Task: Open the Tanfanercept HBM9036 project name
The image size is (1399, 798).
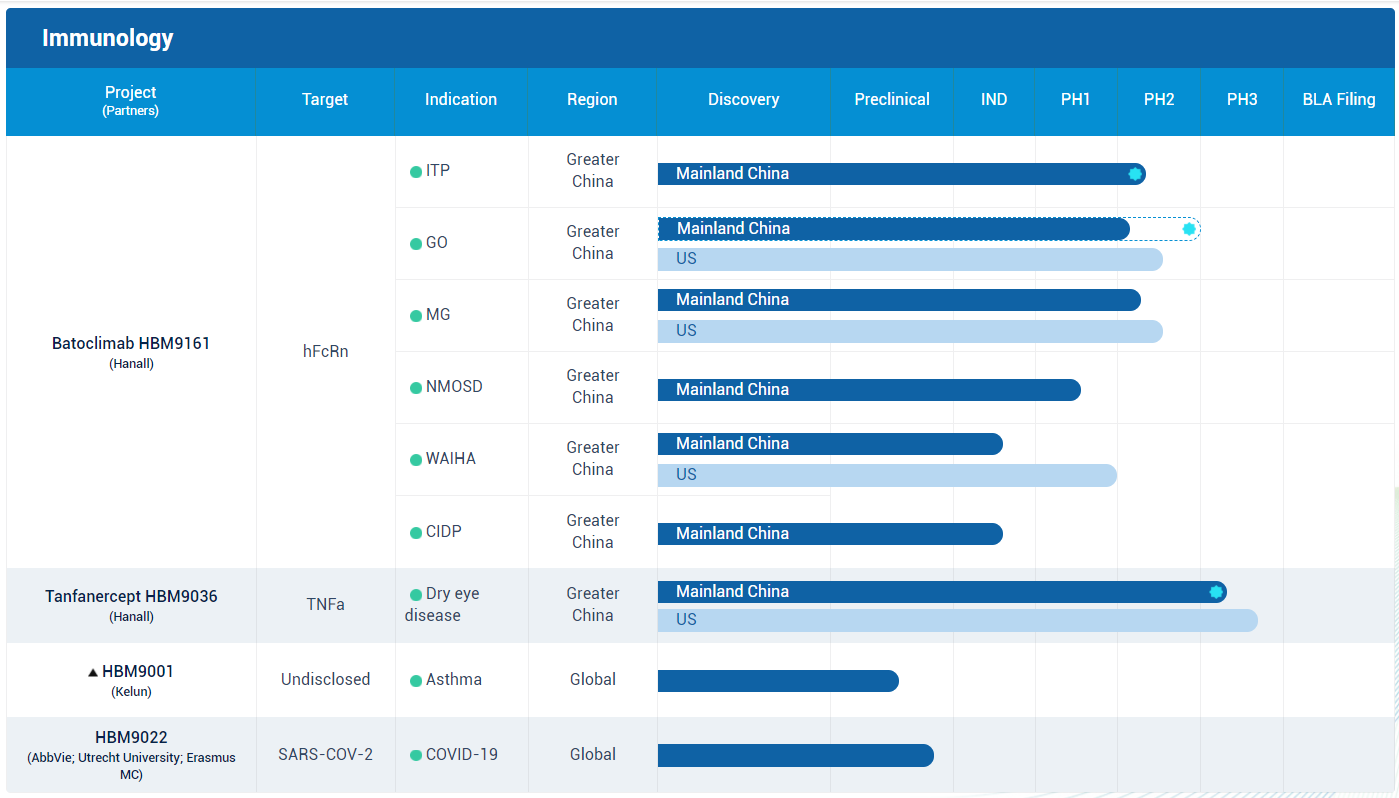Action: pos(131,596)
